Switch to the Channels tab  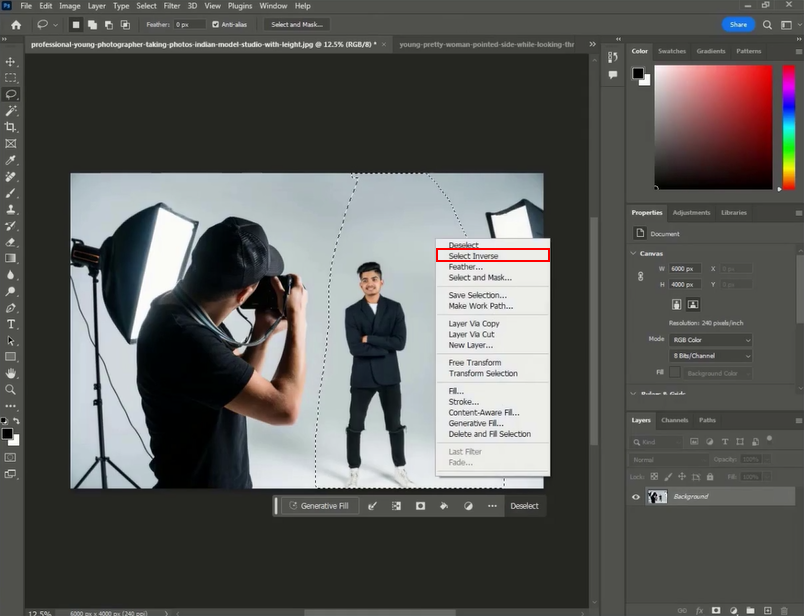pos(674,420)
